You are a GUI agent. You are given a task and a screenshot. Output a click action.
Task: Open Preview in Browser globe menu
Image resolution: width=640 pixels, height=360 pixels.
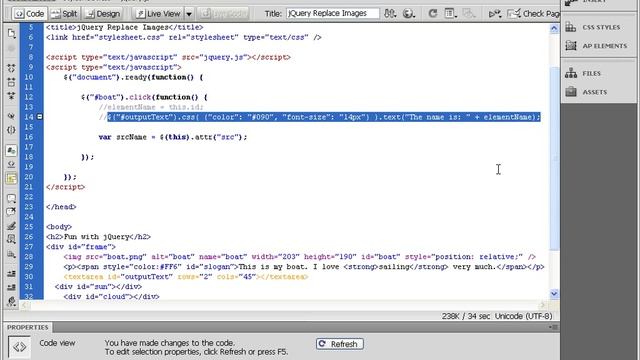(408, 13)
